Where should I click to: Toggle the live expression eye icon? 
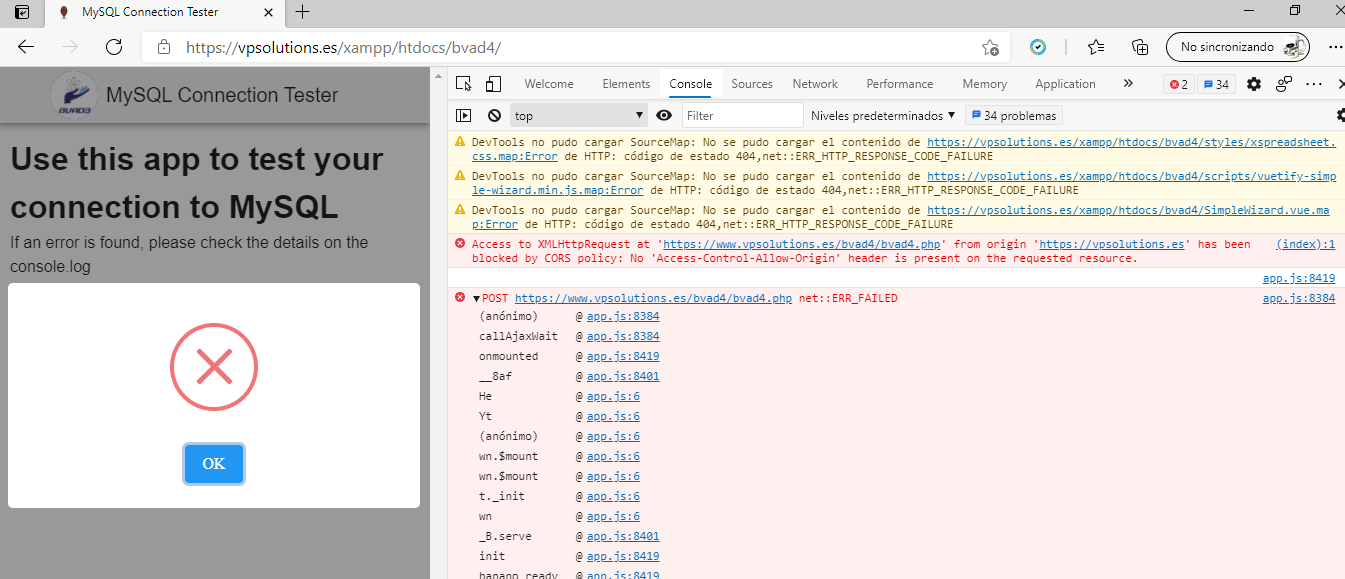pos(664,116)
